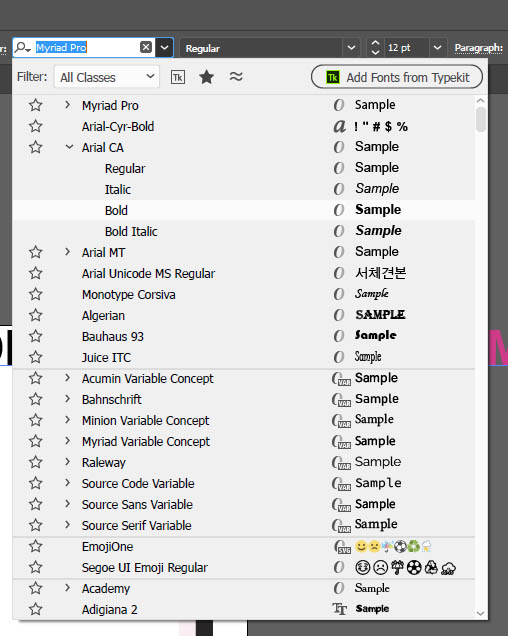Click the font list scrollbar thumb
The height and width of the screenshot is (636, 508).
[x=481, y=119]
